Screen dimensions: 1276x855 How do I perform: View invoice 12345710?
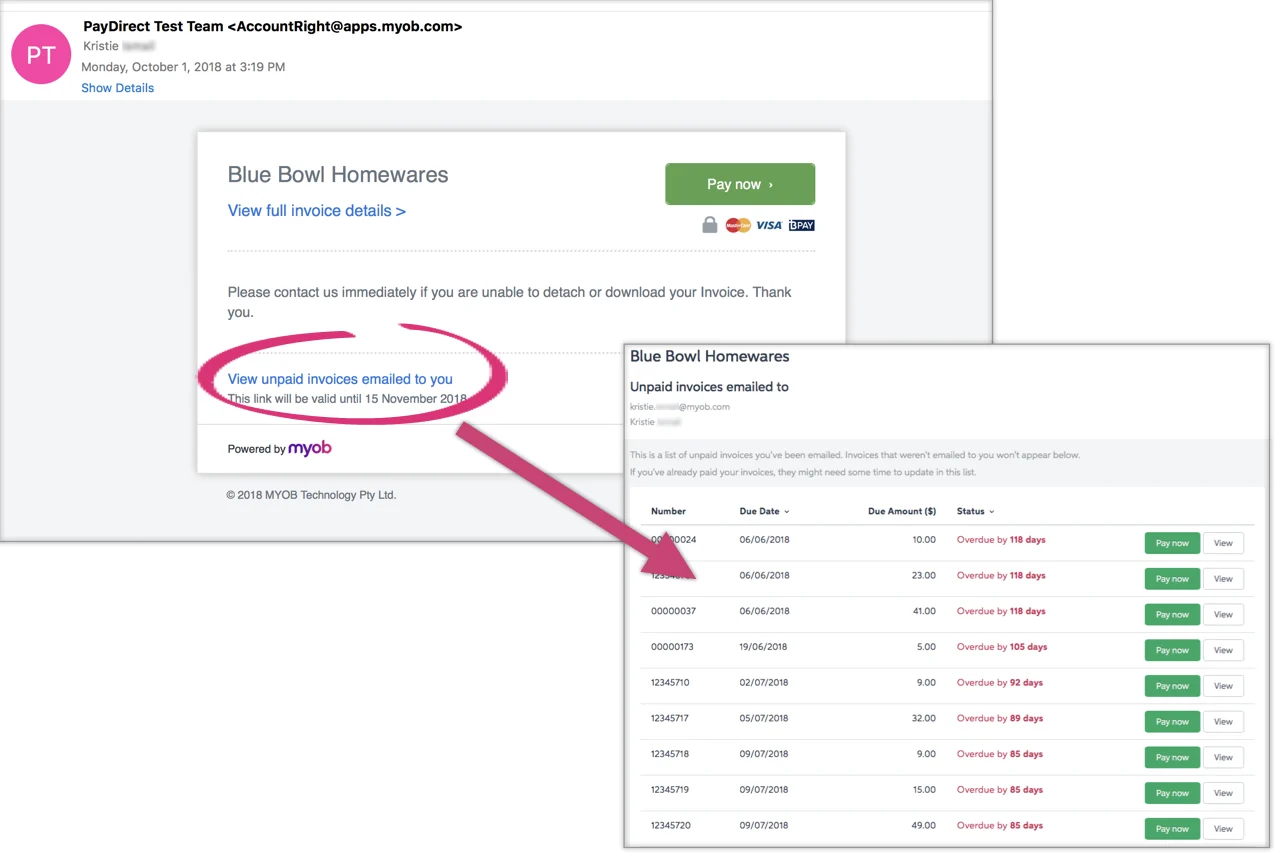tap(1223, 686)
